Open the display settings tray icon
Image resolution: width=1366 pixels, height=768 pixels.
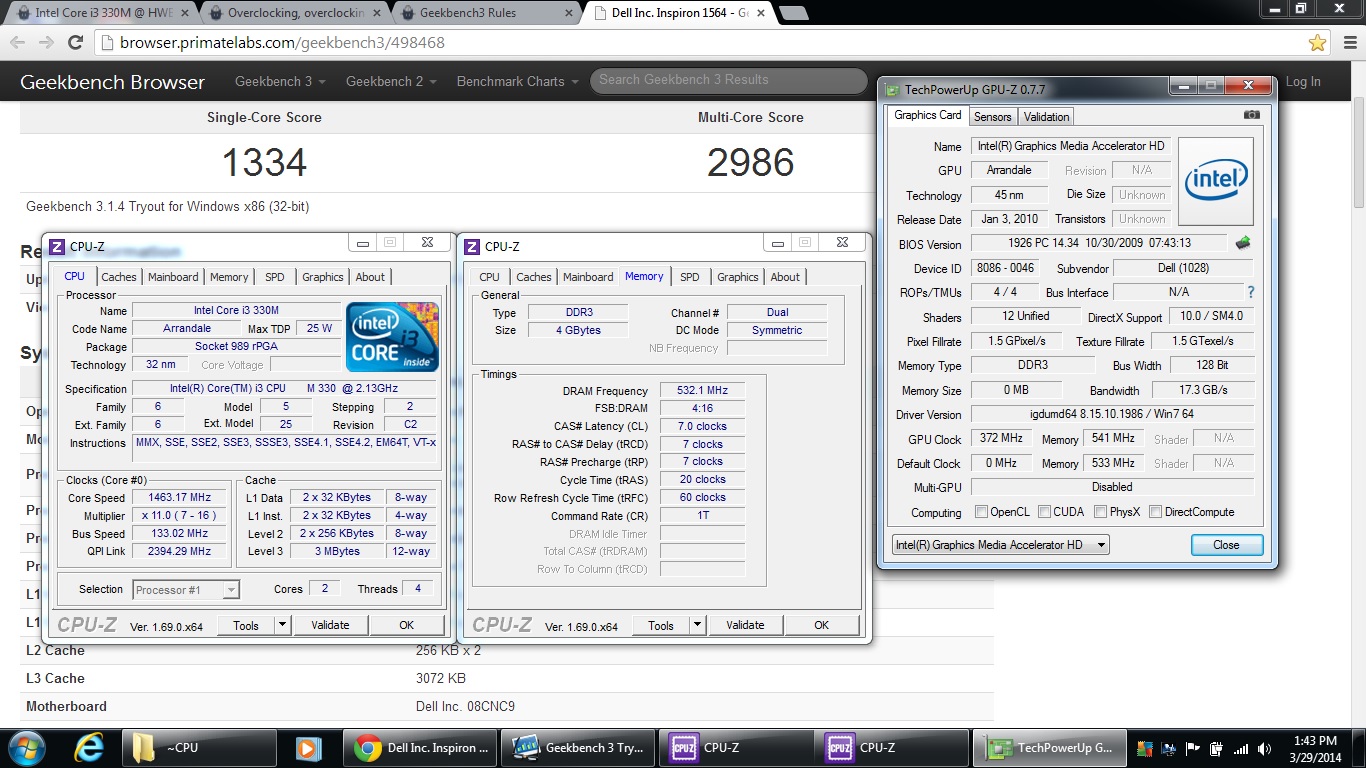pyautogui.click(x=1169, y=749)
